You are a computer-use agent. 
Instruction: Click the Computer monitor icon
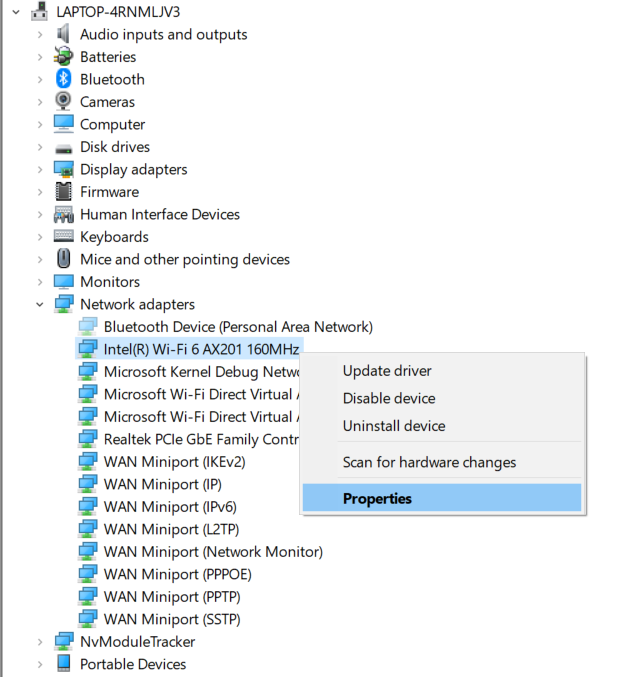tap(63, 124)
